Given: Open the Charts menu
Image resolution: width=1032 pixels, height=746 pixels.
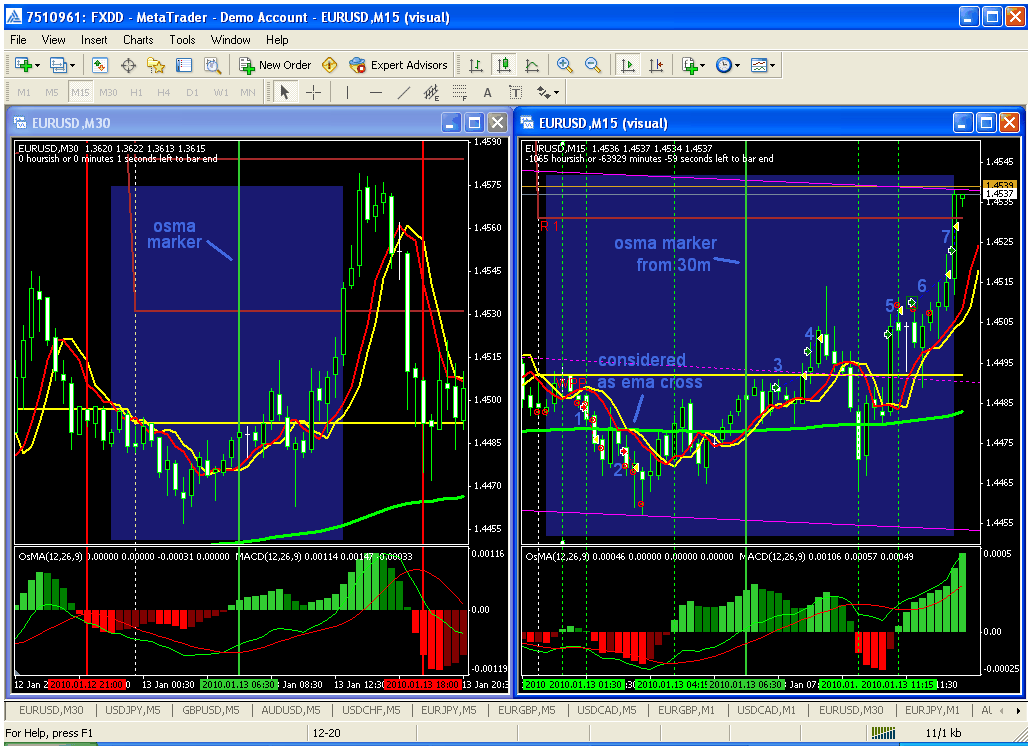Looking at the screenshot, I should tap(138, 40).
